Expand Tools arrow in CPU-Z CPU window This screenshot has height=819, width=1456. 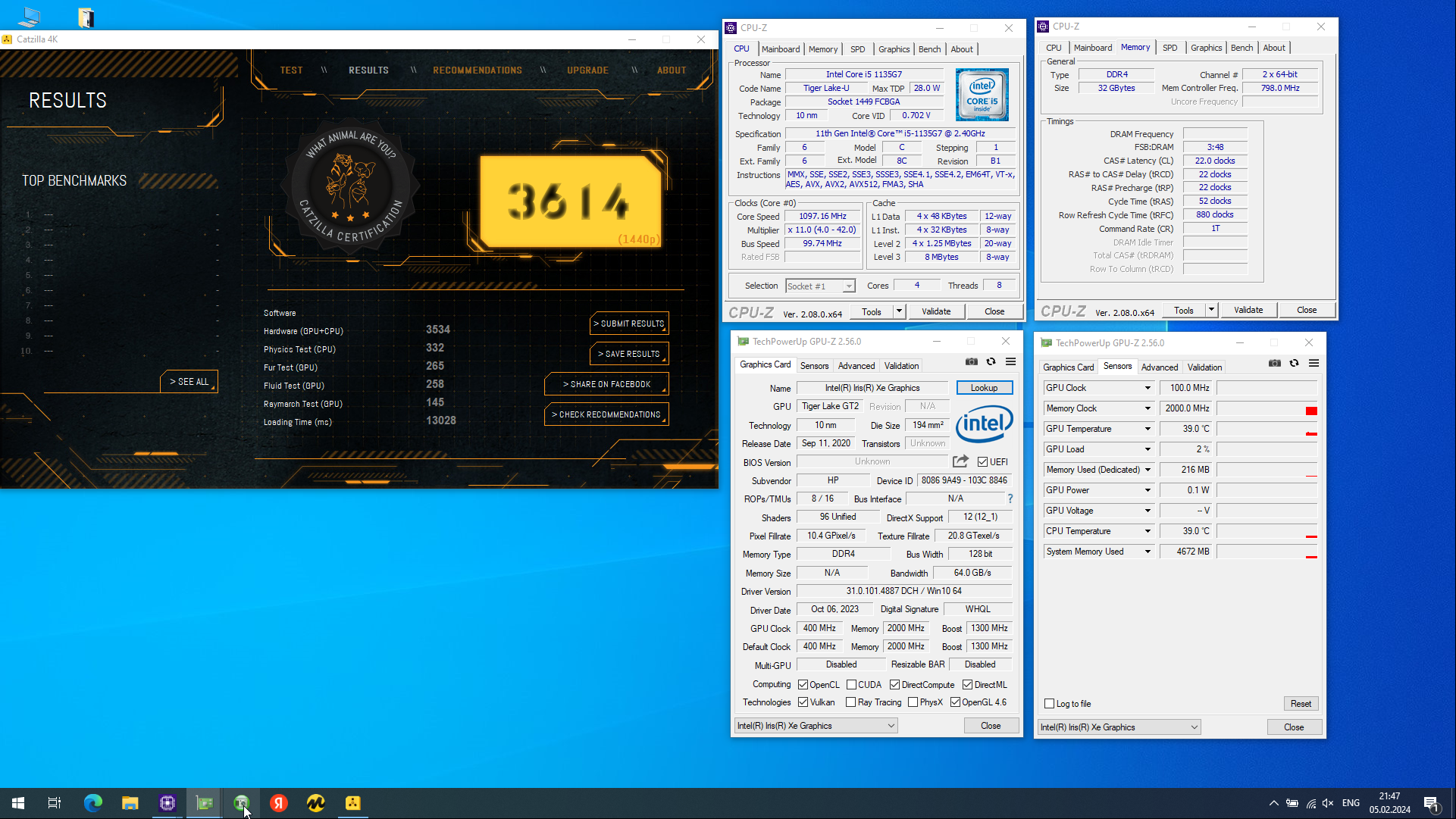coord(899,311)
